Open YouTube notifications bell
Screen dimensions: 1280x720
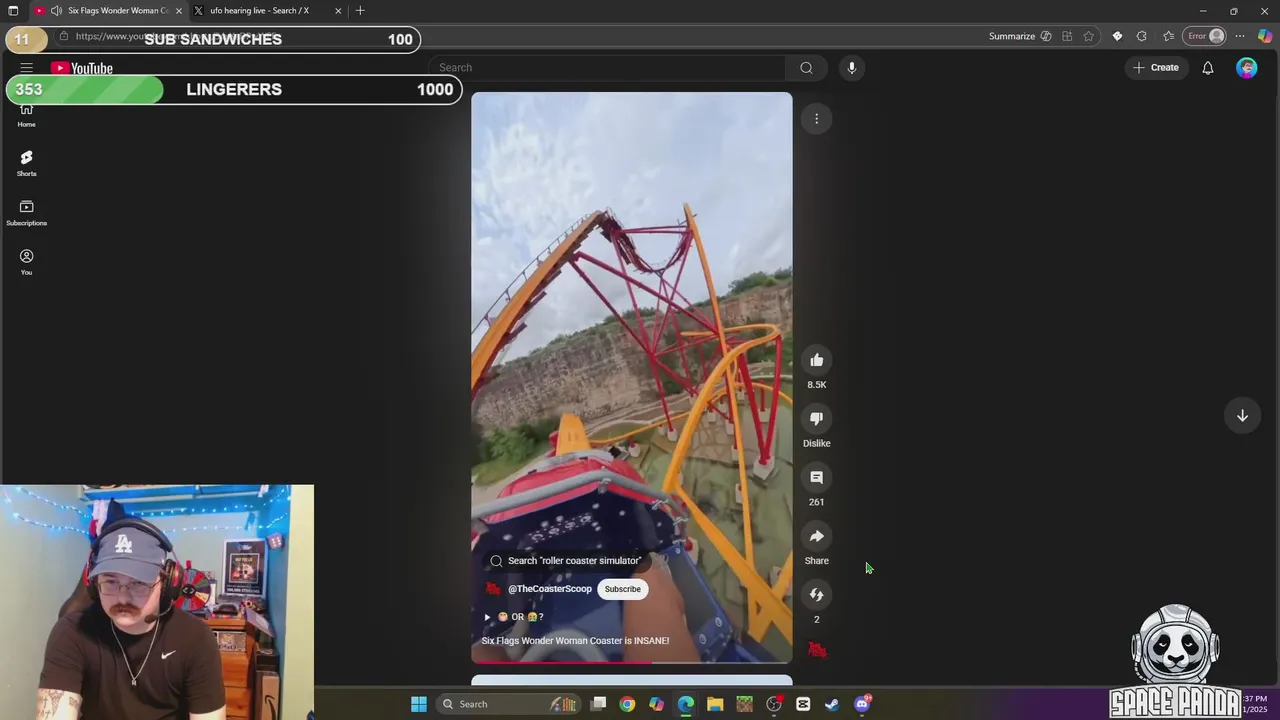[x=1208, y=68]
